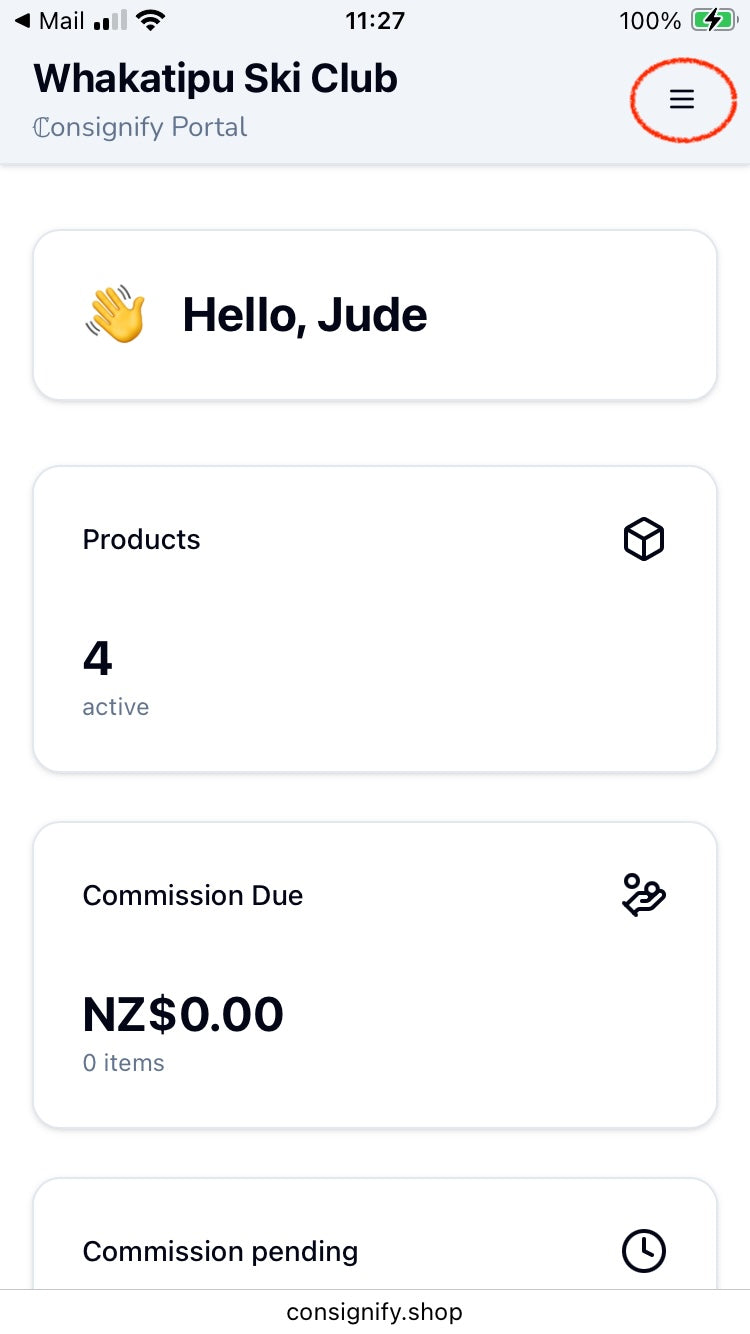Tap the waving hand emoji
This screenshot has height=1334, width=750.
[x=116, y=315]
